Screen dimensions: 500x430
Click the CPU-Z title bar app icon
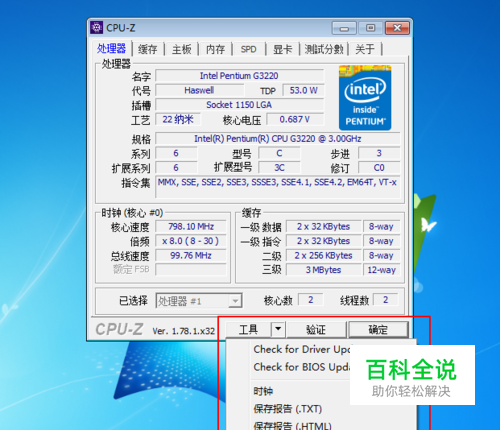point(96,28)
